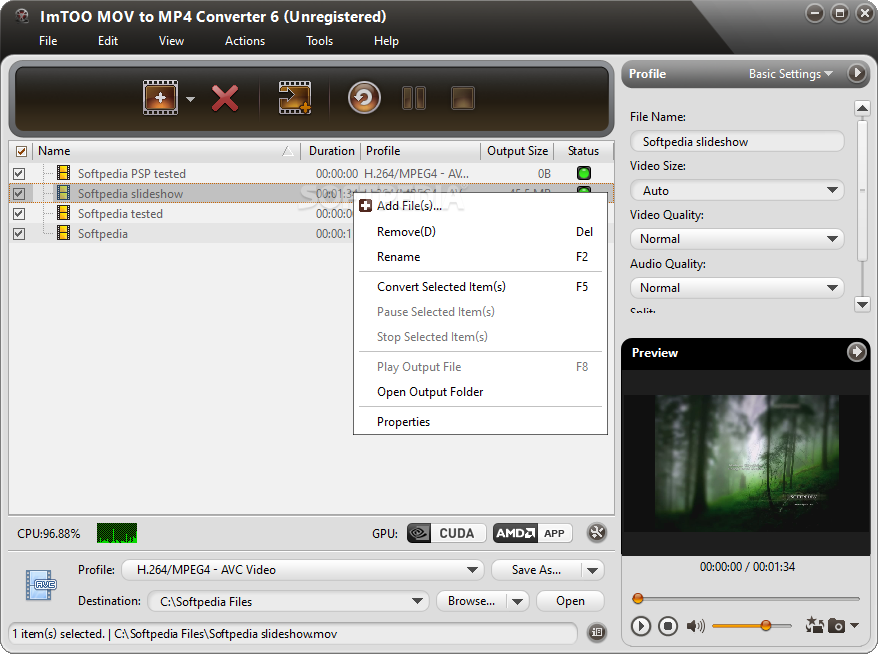Play the preview video
The height and width of the screenshot is (654, 878).
(x=641, y=625)
